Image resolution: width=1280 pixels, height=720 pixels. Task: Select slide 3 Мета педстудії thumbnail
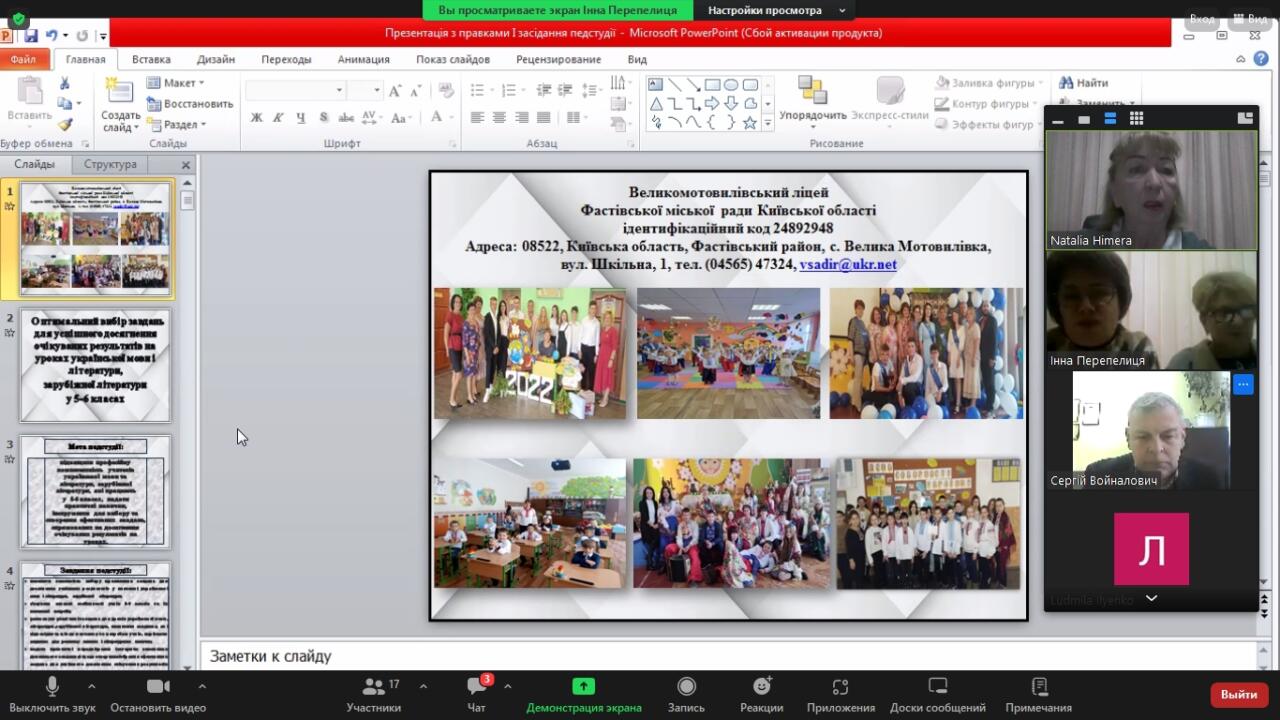coord(95,492)
